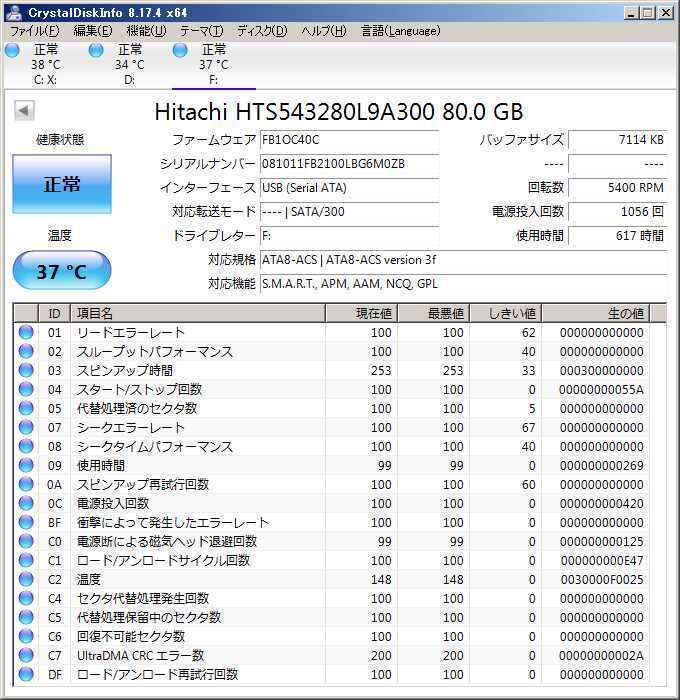Open the ディスク(D) menu

coord(262,31)
